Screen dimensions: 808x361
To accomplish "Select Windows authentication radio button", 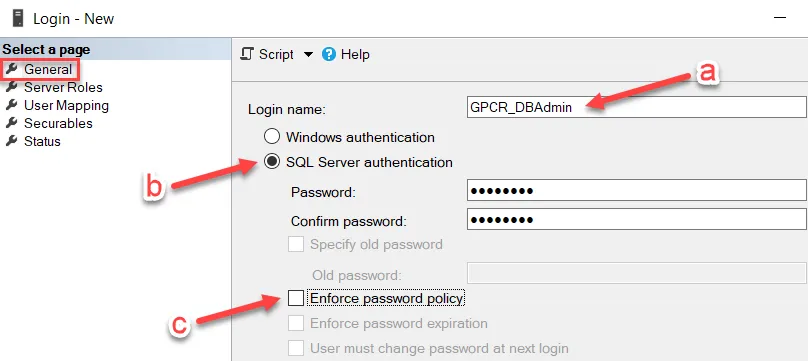I will tap(272, 137).
